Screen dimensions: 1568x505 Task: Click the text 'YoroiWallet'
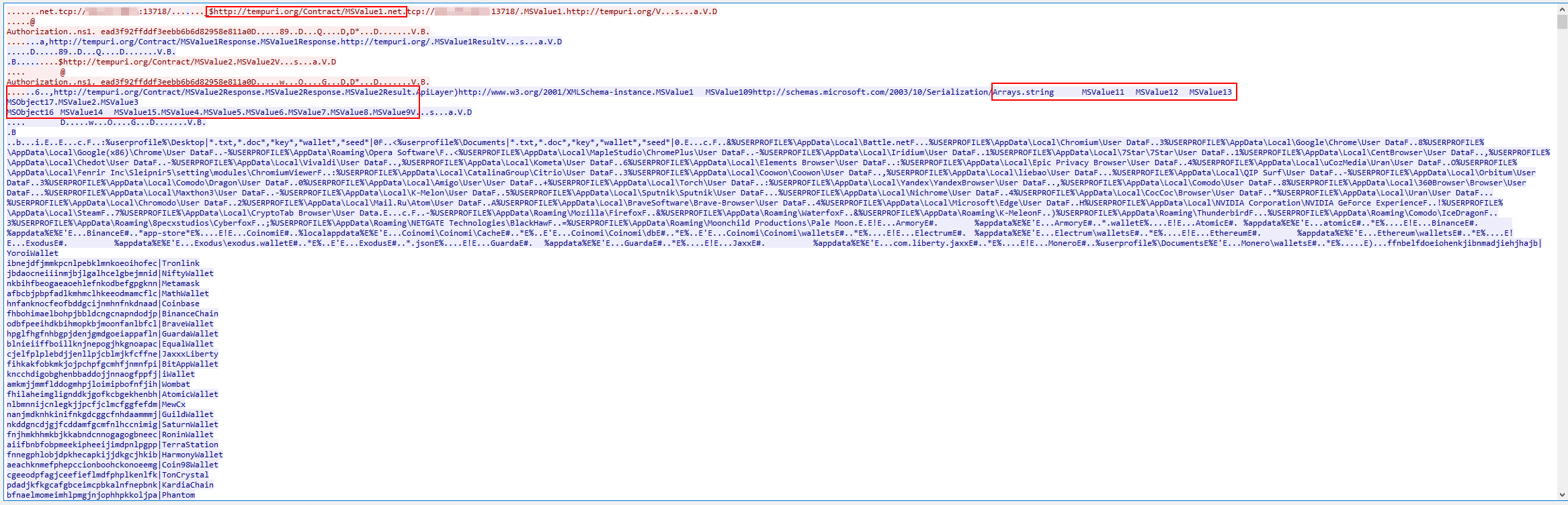[32, 253]
